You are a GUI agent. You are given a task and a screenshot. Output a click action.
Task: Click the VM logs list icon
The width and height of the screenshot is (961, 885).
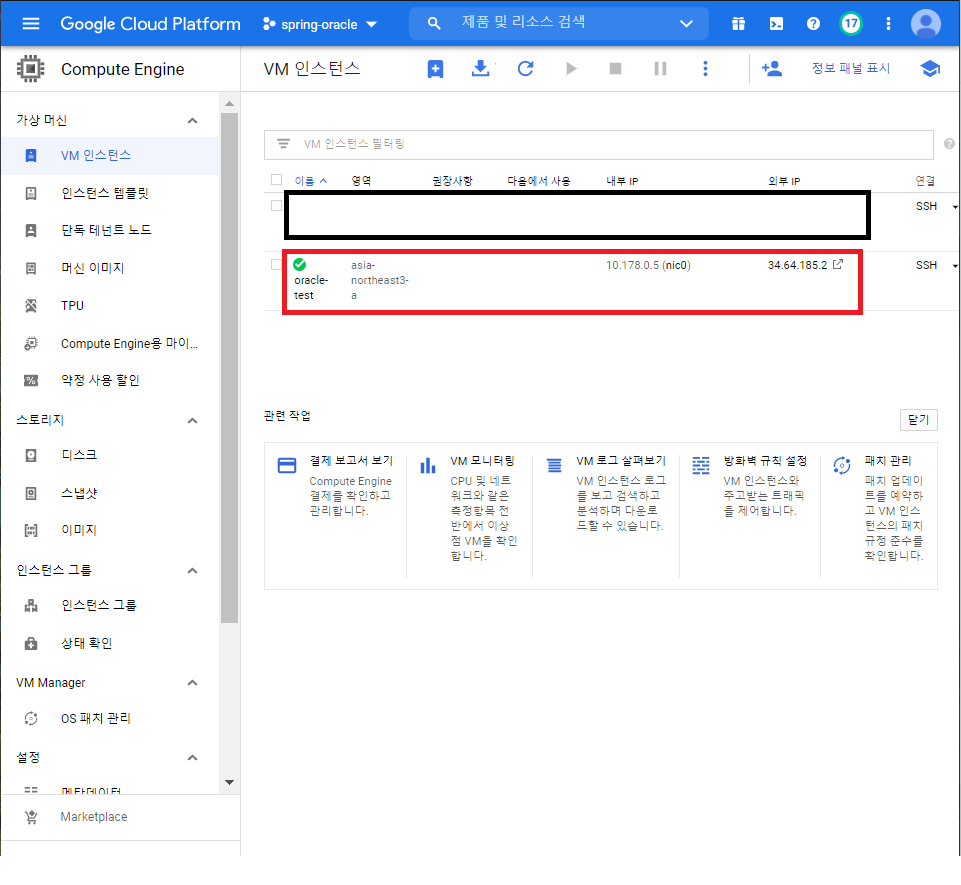554,466
